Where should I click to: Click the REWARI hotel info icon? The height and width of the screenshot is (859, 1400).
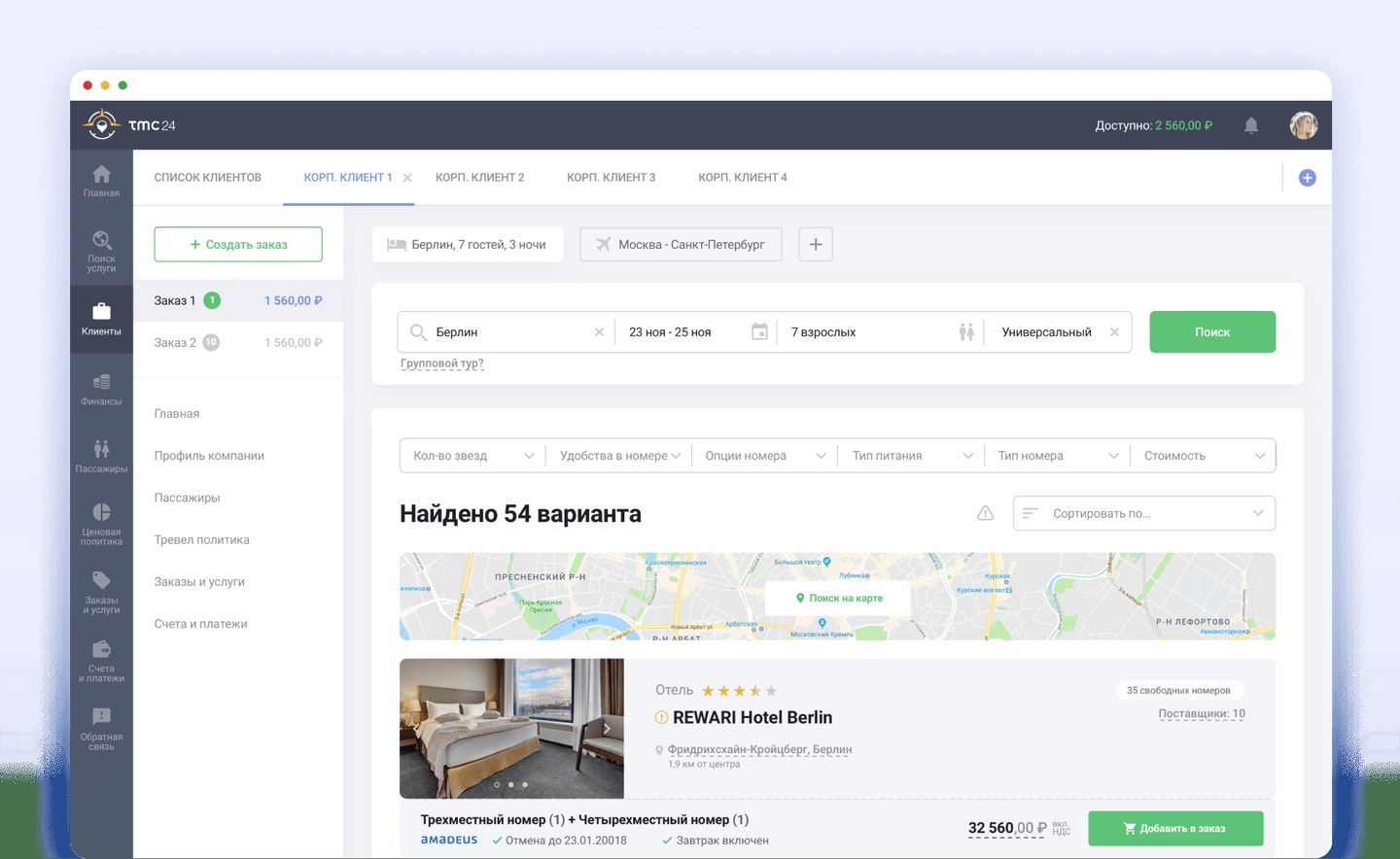click(x=661, y=717)
